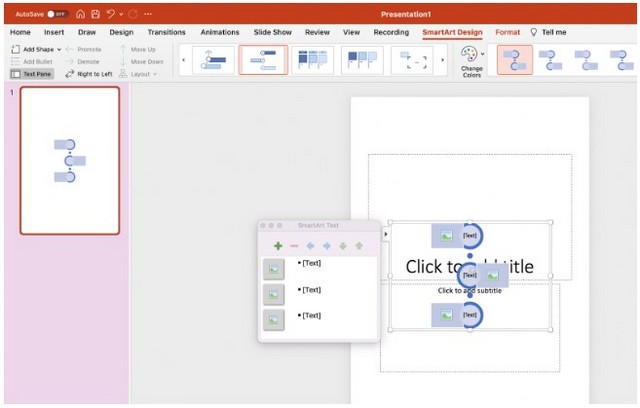640x408 pixels.
Task: Click the green plus add bullet icon
Action: 277,246
